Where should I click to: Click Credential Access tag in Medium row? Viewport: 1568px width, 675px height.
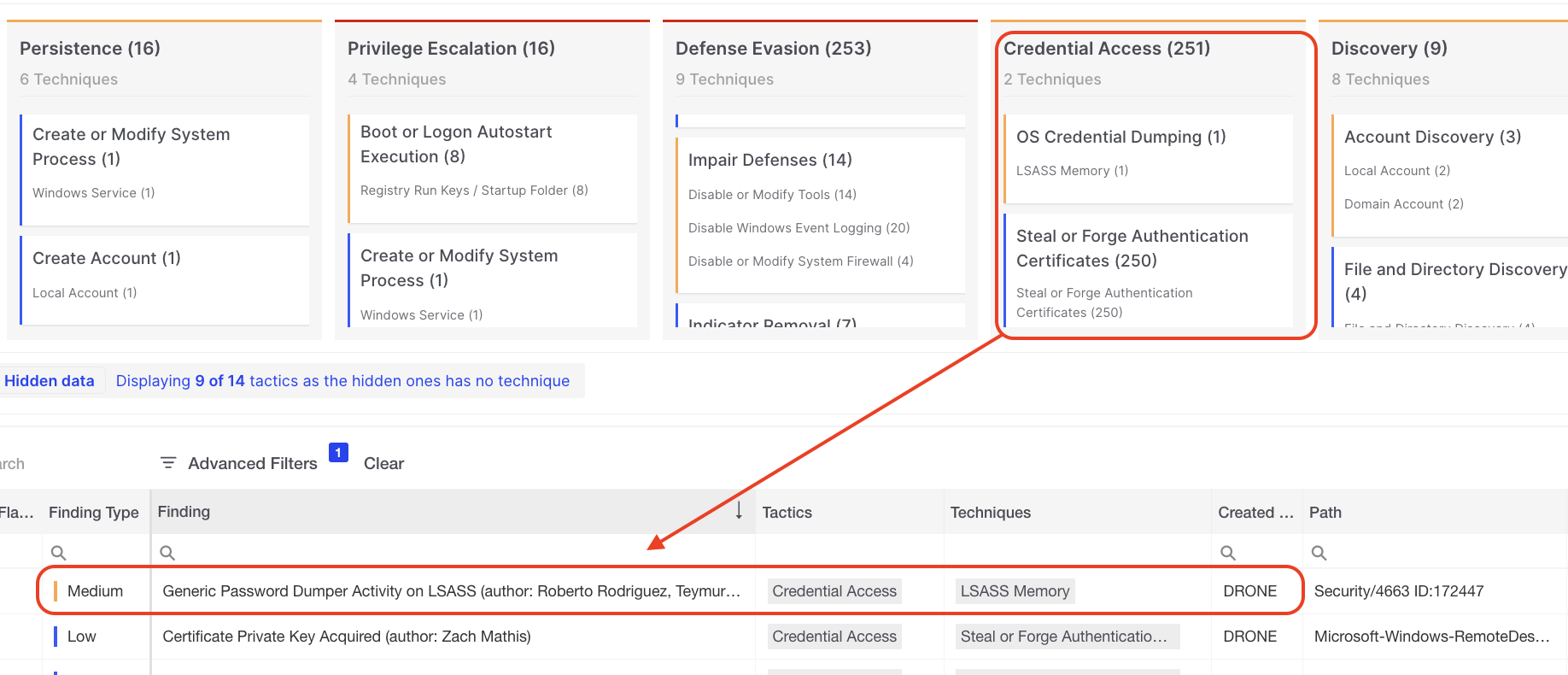(834, 591)
